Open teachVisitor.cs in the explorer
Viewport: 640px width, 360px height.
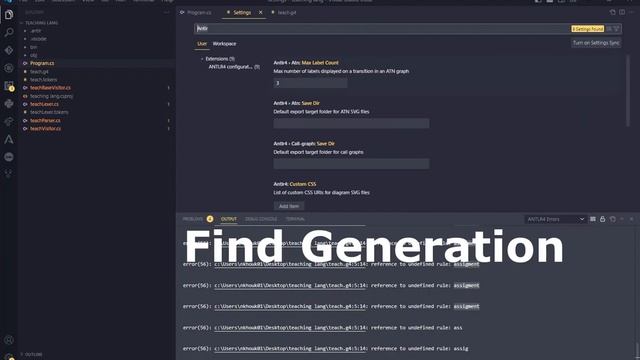45,129
